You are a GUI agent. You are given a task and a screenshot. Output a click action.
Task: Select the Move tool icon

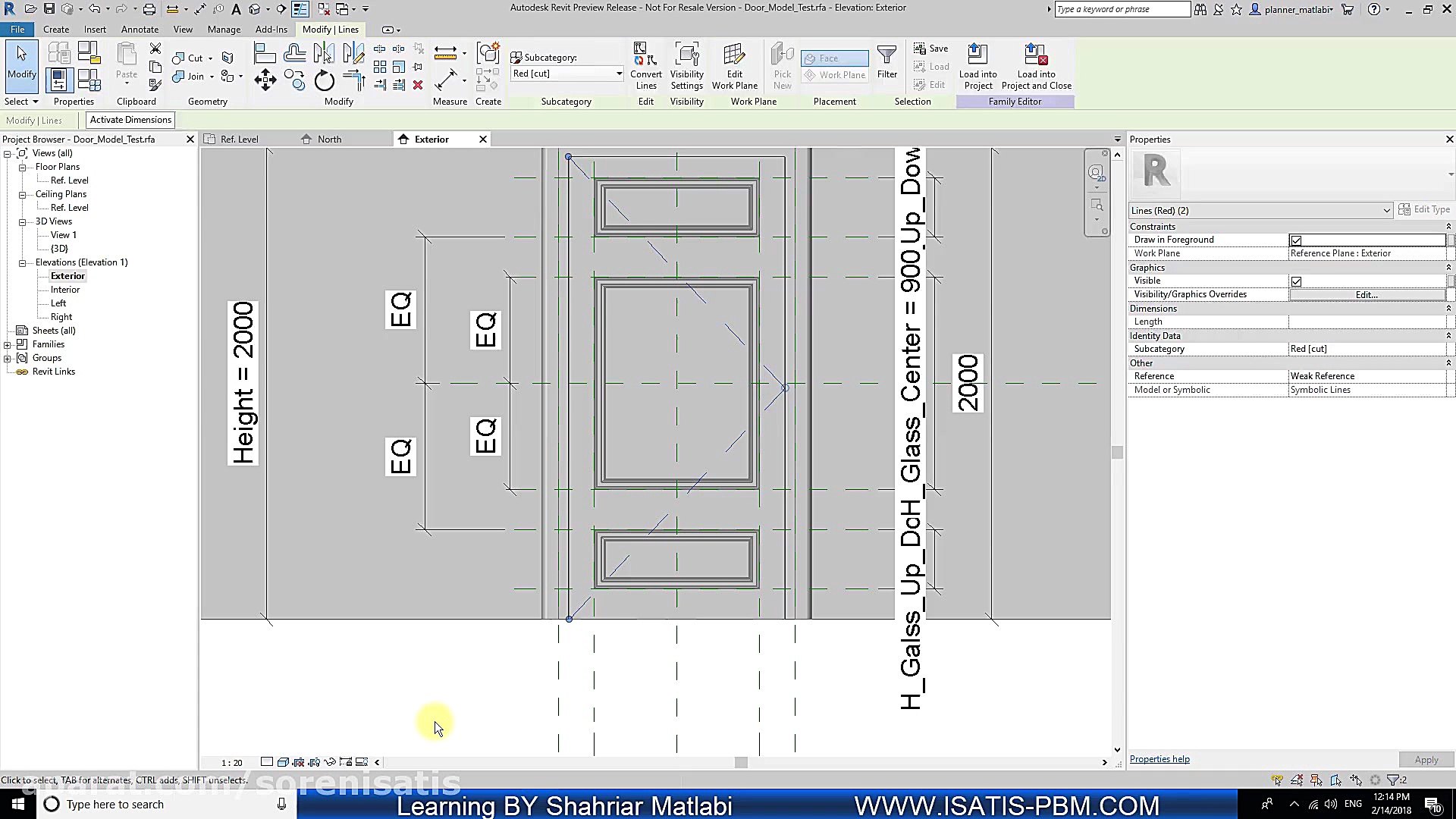pos(265,80)
